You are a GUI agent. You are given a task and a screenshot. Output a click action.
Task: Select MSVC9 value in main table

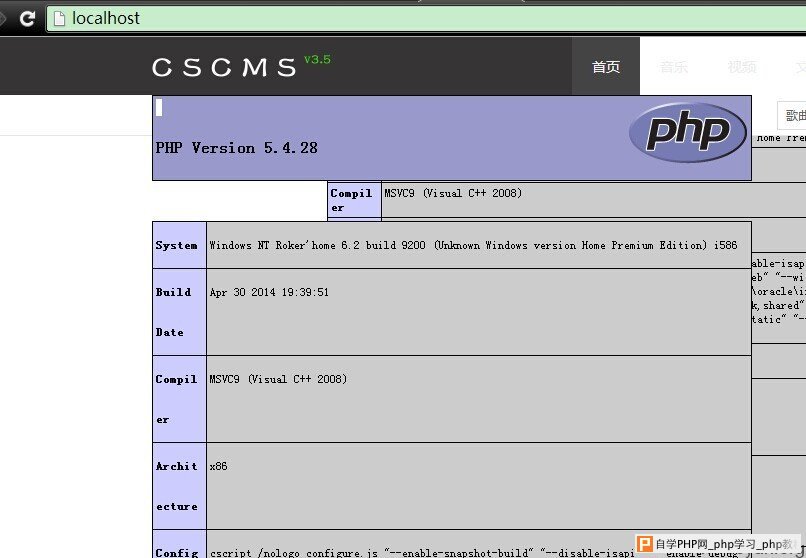click(x=278, y=379)
